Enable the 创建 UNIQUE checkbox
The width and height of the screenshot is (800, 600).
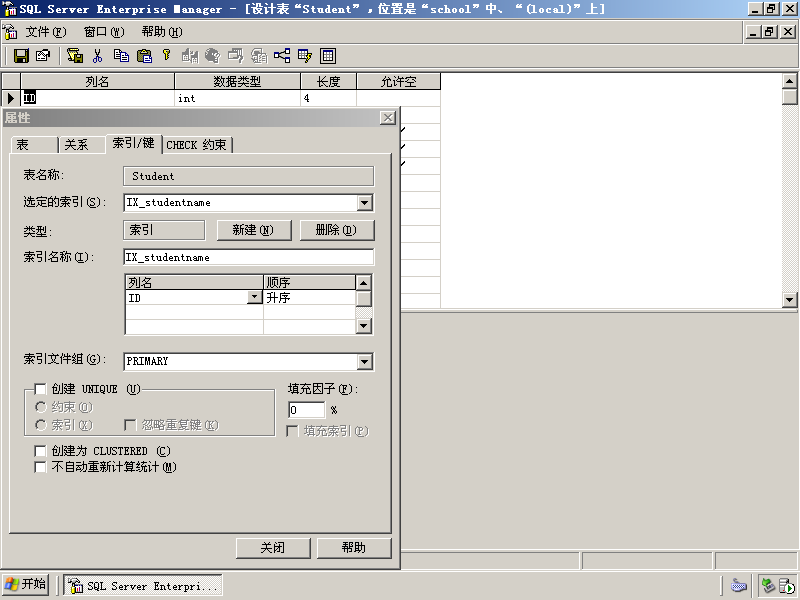pos(40,389)
